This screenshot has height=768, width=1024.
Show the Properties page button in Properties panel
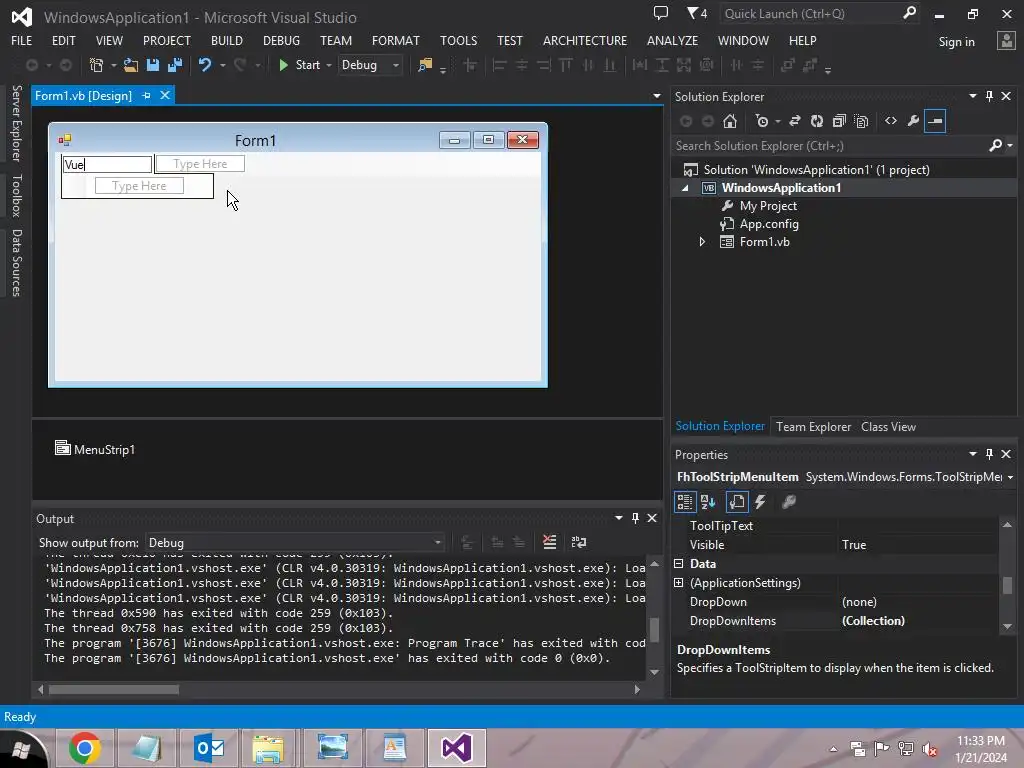(x=737, y=502)
